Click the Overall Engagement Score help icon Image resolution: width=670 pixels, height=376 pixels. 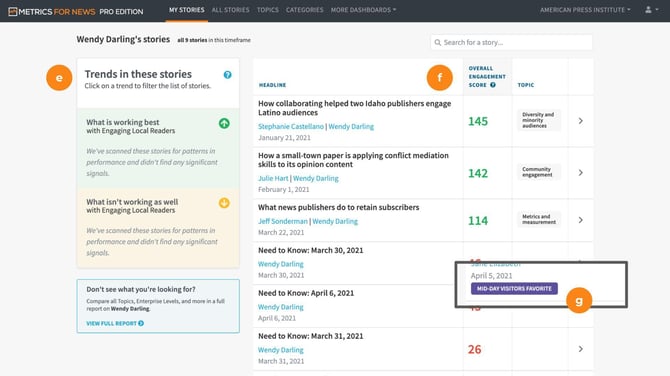493,85
